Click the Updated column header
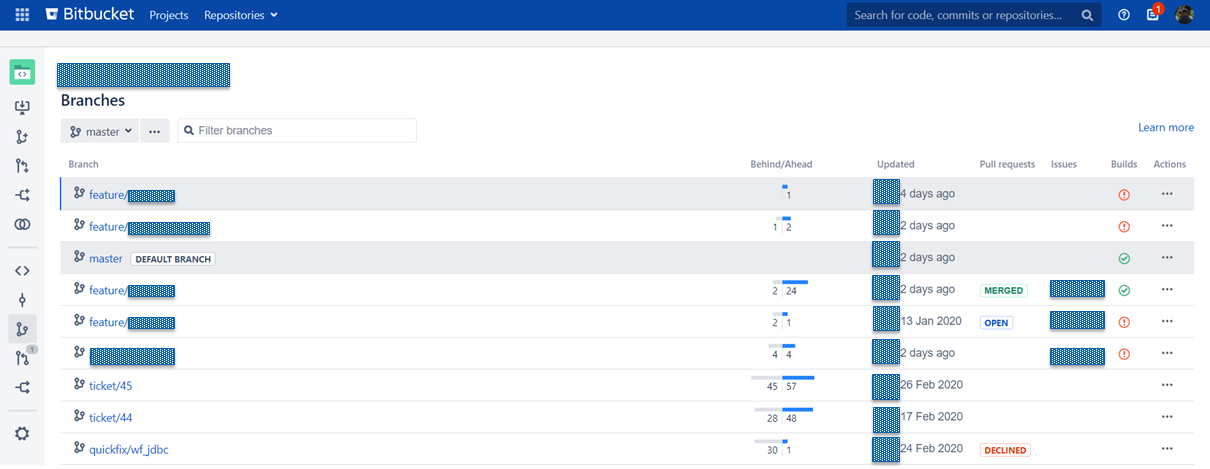1210x469 pixels. [x=896, y=164]
